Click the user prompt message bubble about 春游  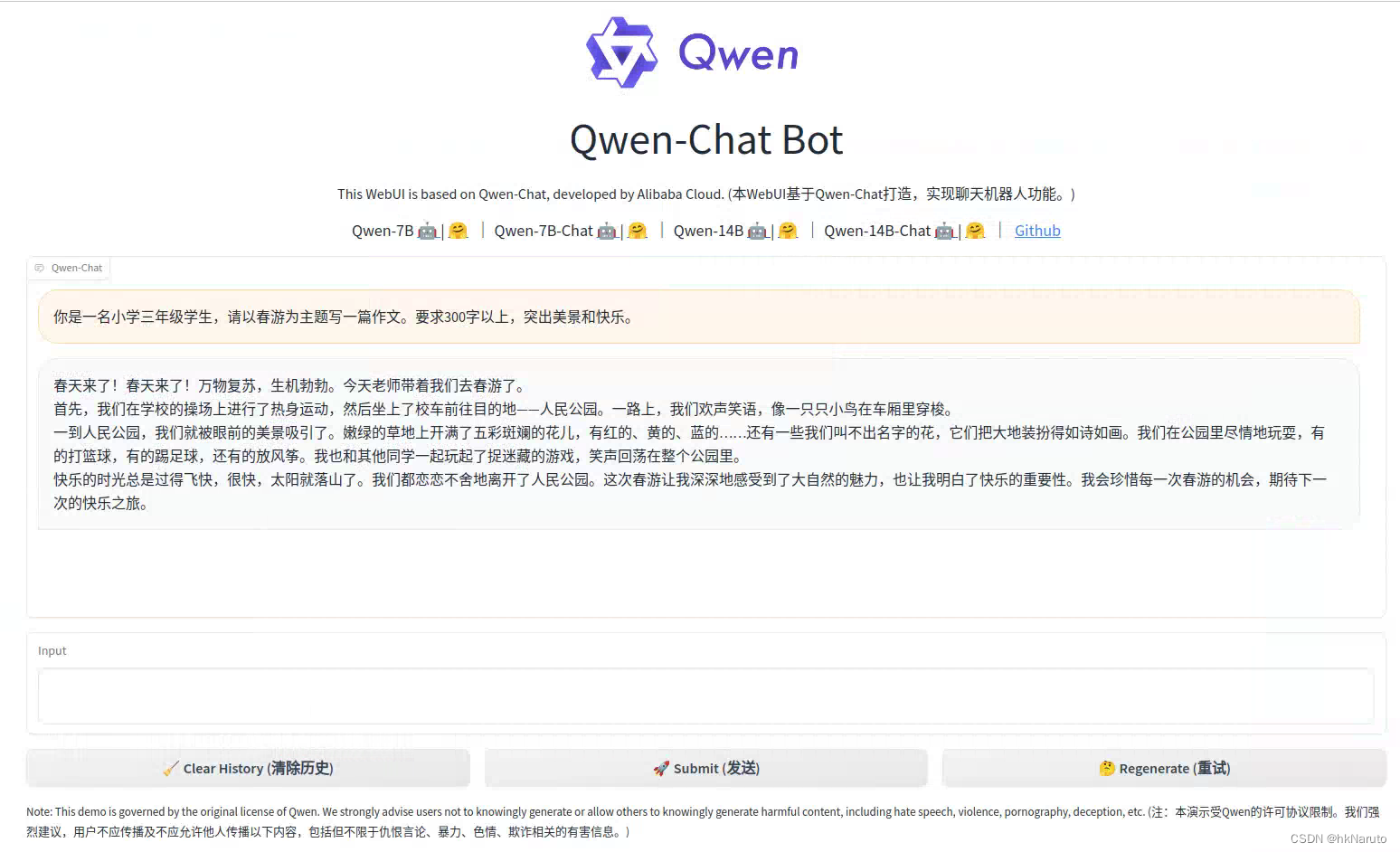(x=699, y=317)
